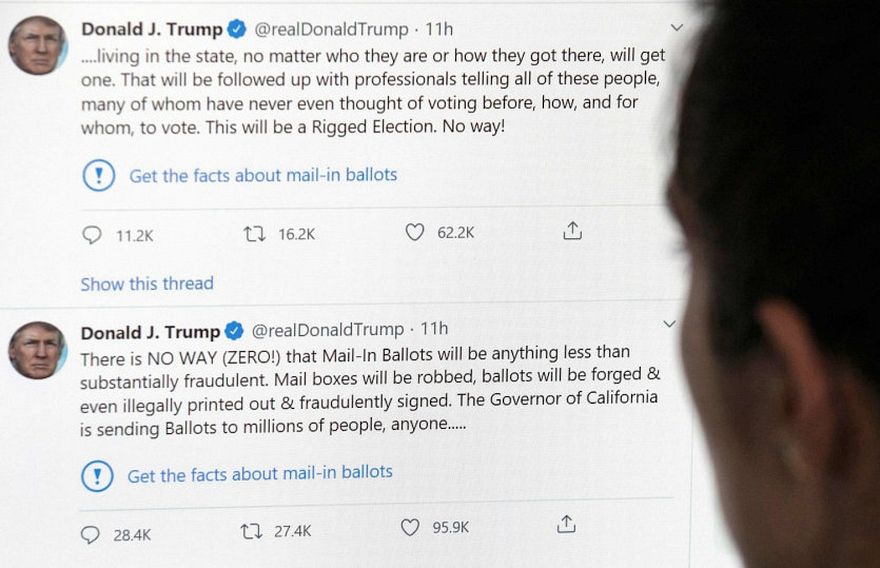
Task: Click 'Donald J. Trump' name on second tweet
Action: tap(150, 332)
